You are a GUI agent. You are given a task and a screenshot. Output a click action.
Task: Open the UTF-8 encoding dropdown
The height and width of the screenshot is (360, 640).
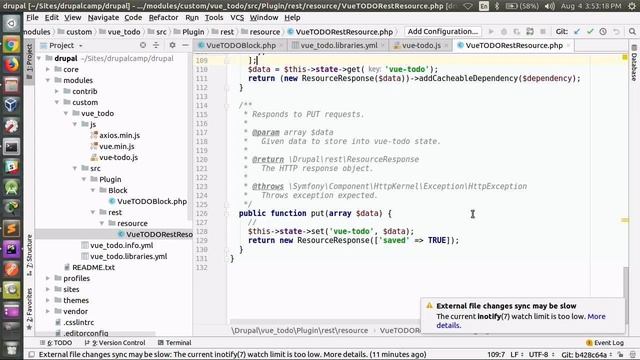(x=542, y=354)
